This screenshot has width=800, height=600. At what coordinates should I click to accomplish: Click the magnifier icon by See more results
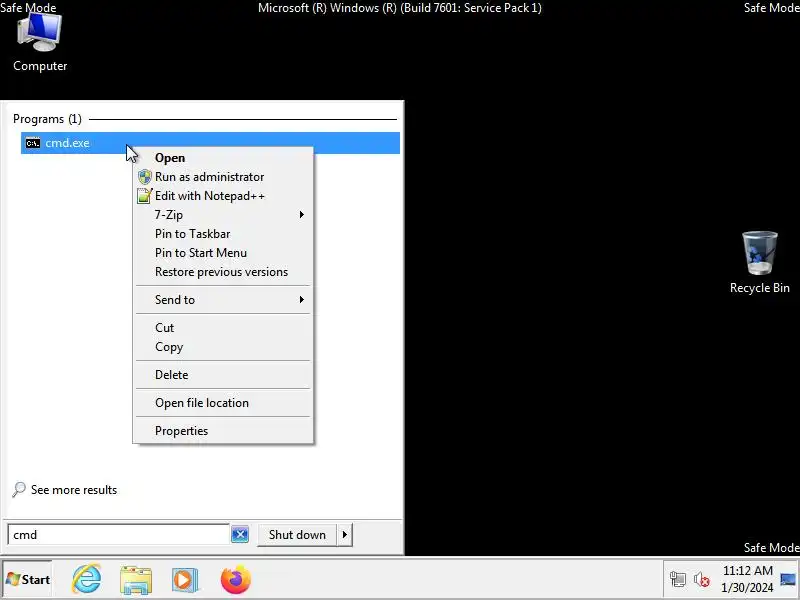coord(19,490)
